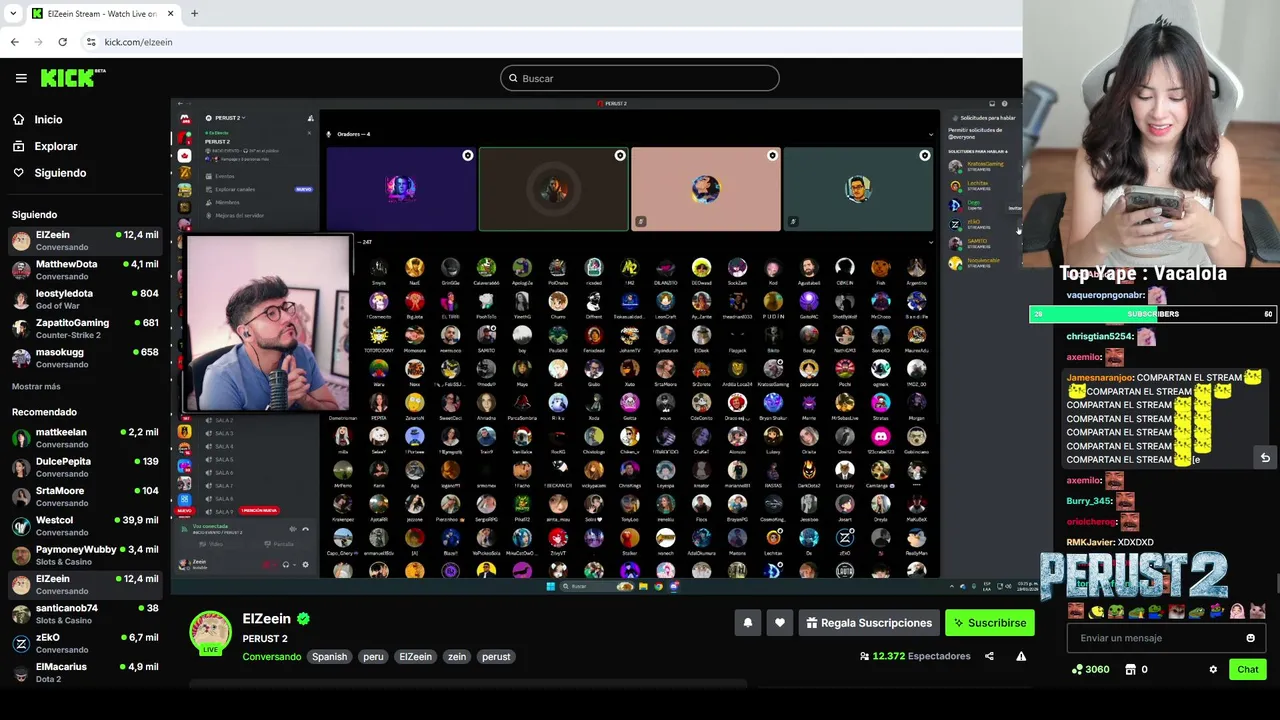Open PaymoneyWubby recommended channel
The width and height of the screenshot is (1280, 720).
[85, 555]
